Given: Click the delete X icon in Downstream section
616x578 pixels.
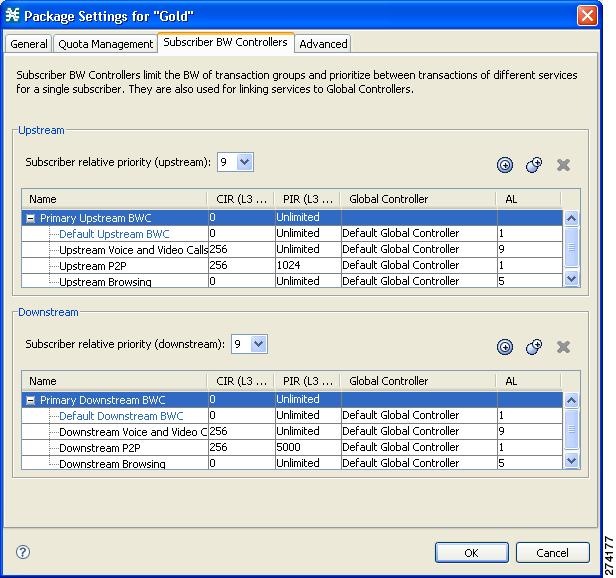Looking at the screenshot, I should click(x=563, y=347).
